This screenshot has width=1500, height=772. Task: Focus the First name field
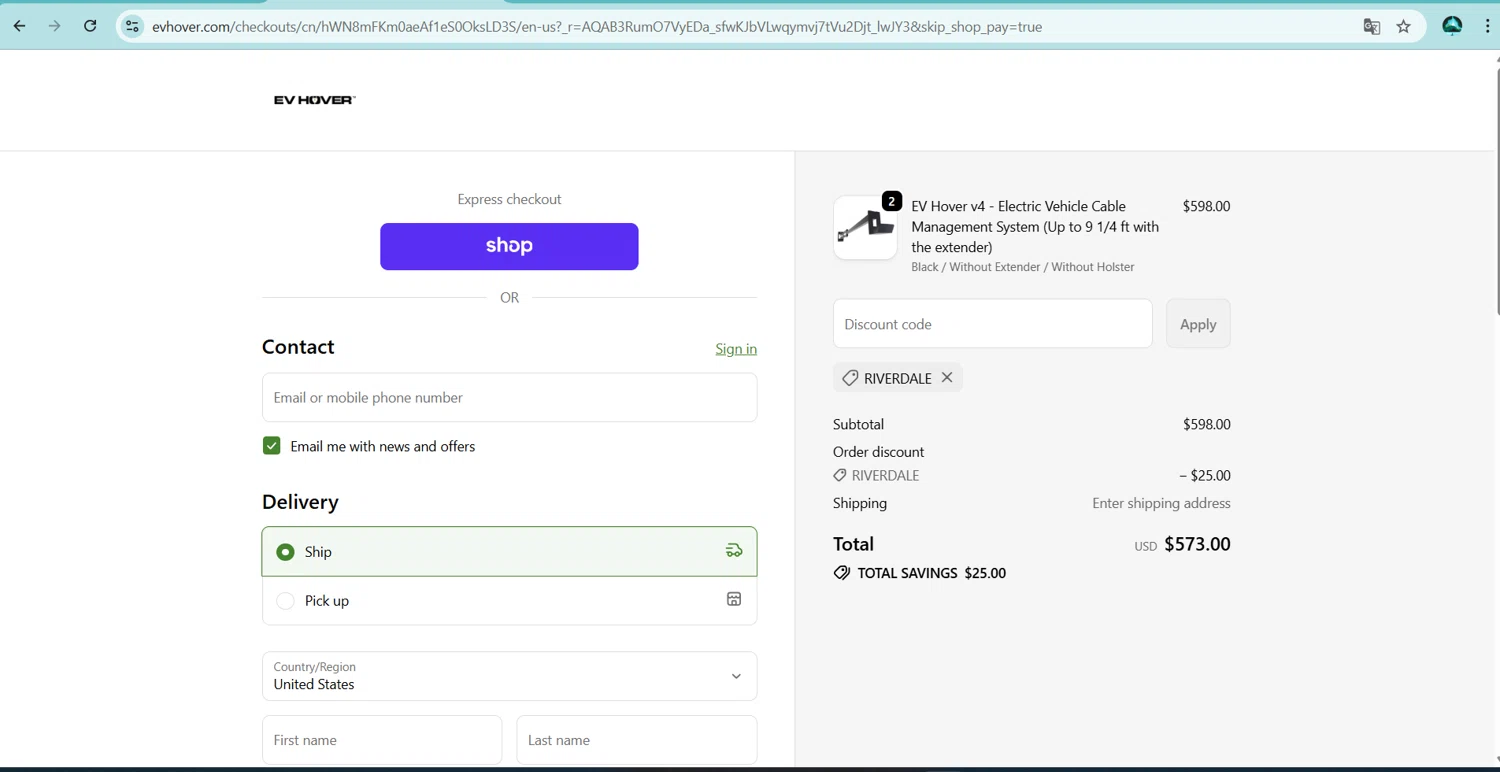(x=382, y=740)
